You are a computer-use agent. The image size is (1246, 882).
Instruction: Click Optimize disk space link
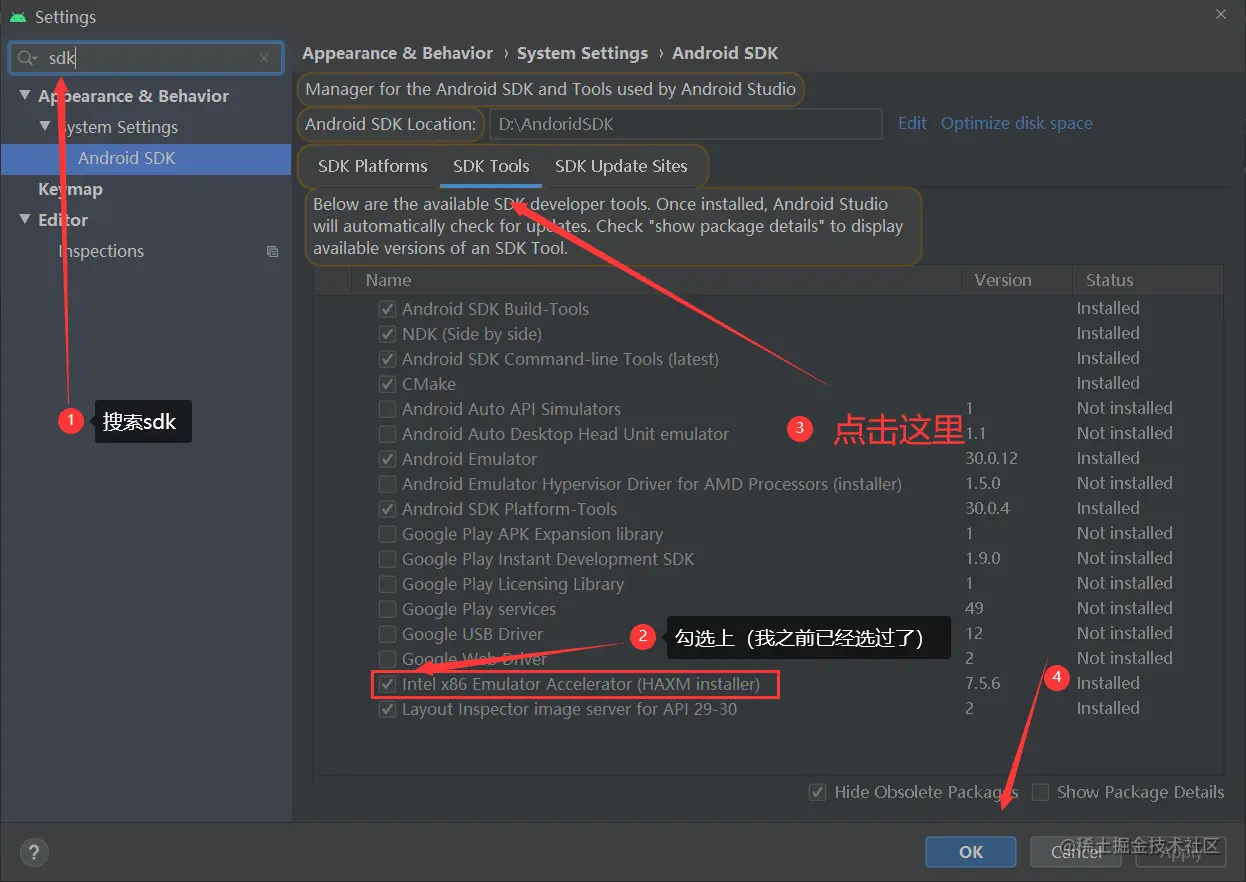[x=1017, y=123]
